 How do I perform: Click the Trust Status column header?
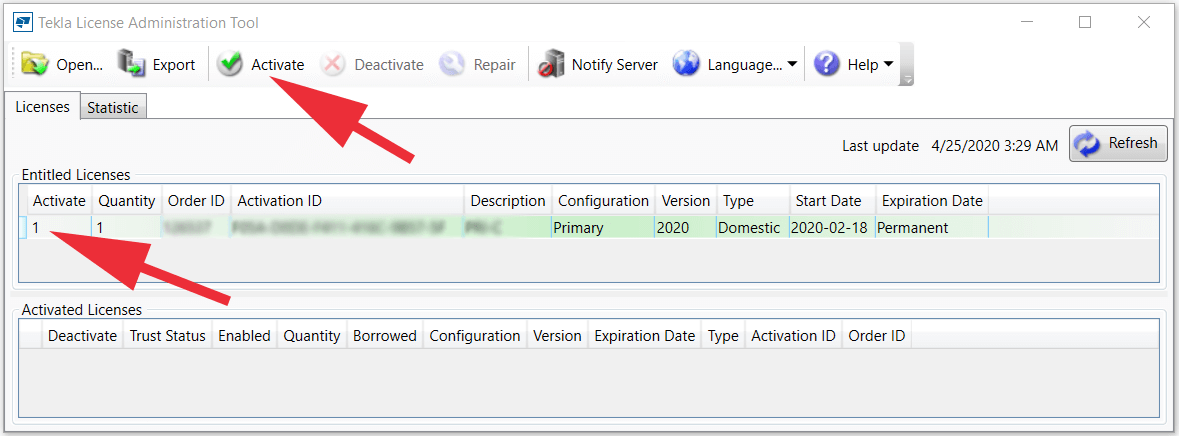168,336
